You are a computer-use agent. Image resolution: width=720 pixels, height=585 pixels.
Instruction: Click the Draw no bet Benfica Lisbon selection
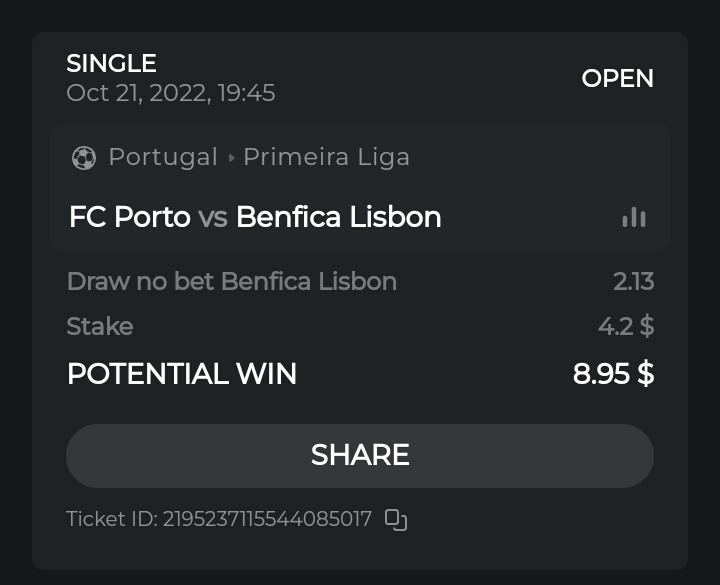click(x=231, y=281)
